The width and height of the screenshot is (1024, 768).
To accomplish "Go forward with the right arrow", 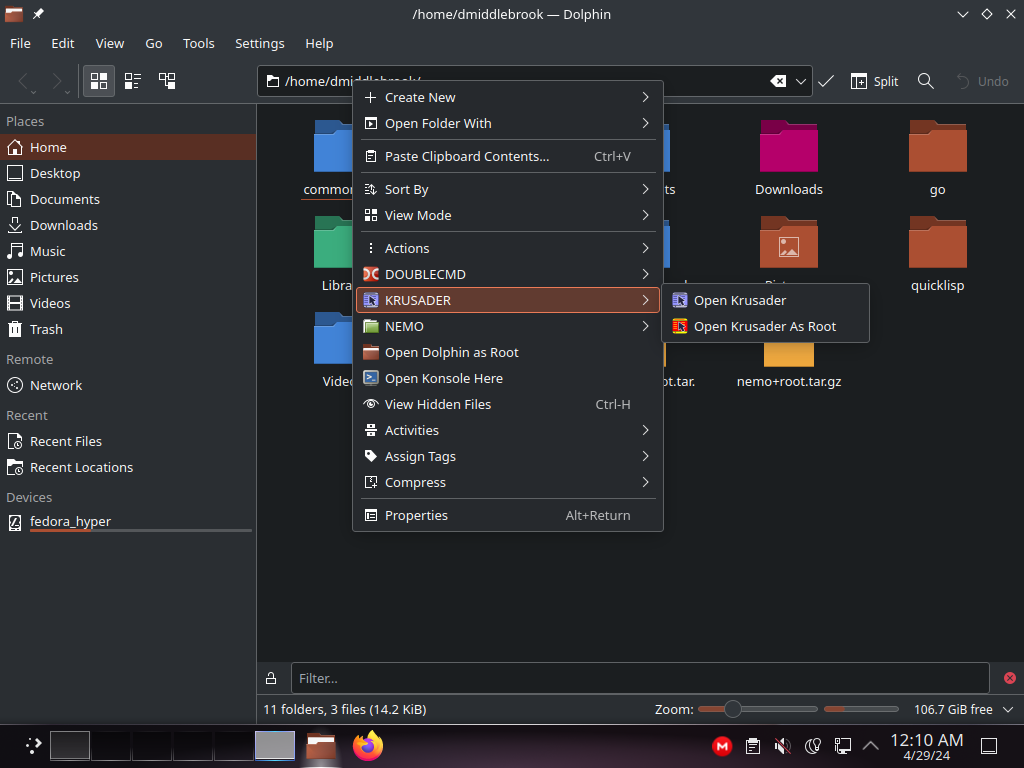I will coord(57,81).
